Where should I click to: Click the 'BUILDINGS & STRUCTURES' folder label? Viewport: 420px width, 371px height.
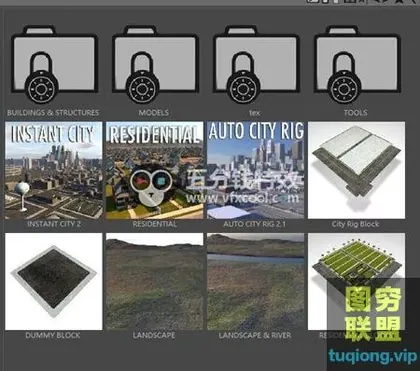pyautogui.click(x=53, y=113)
